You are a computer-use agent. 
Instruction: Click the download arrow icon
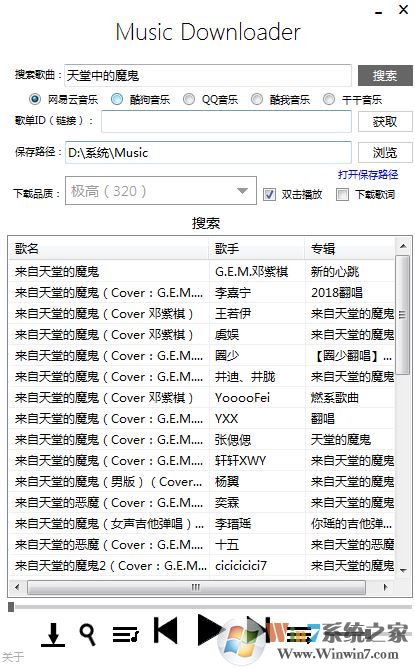(x=53, y=635)
